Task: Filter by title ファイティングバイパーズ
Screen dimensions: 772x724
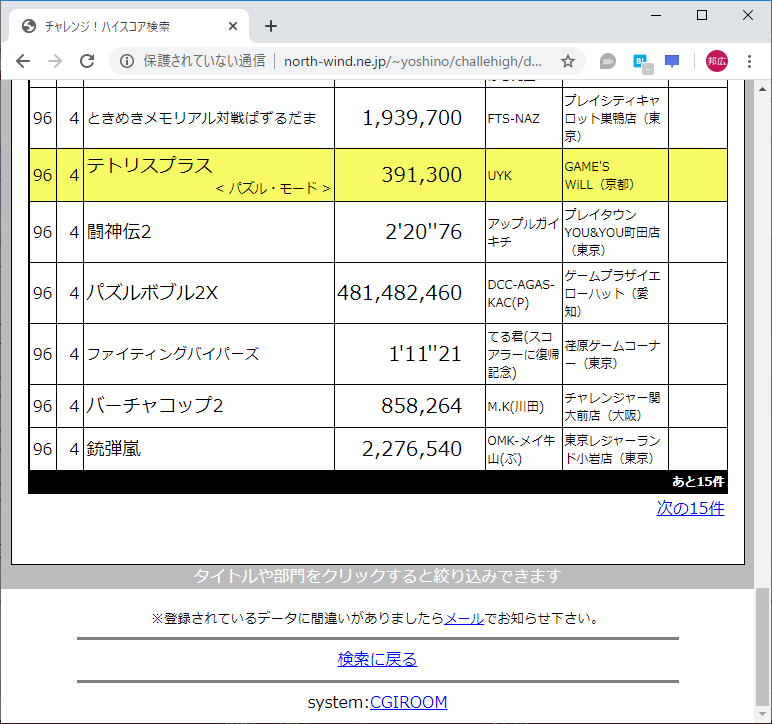Action: [x=172, y=354]
